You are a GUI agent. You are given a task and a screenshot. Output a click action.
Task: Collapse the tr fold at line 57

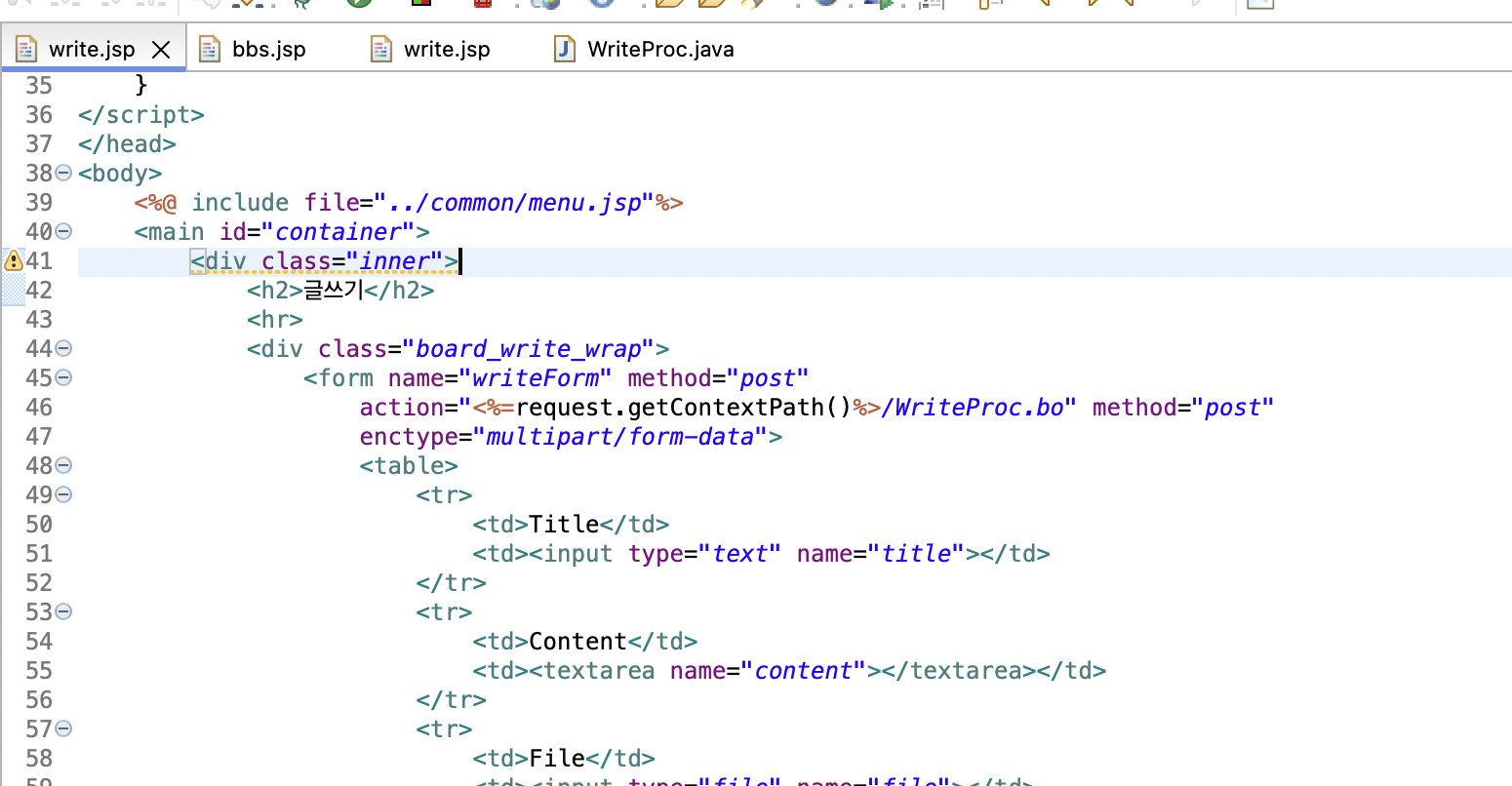pos(63,728)
